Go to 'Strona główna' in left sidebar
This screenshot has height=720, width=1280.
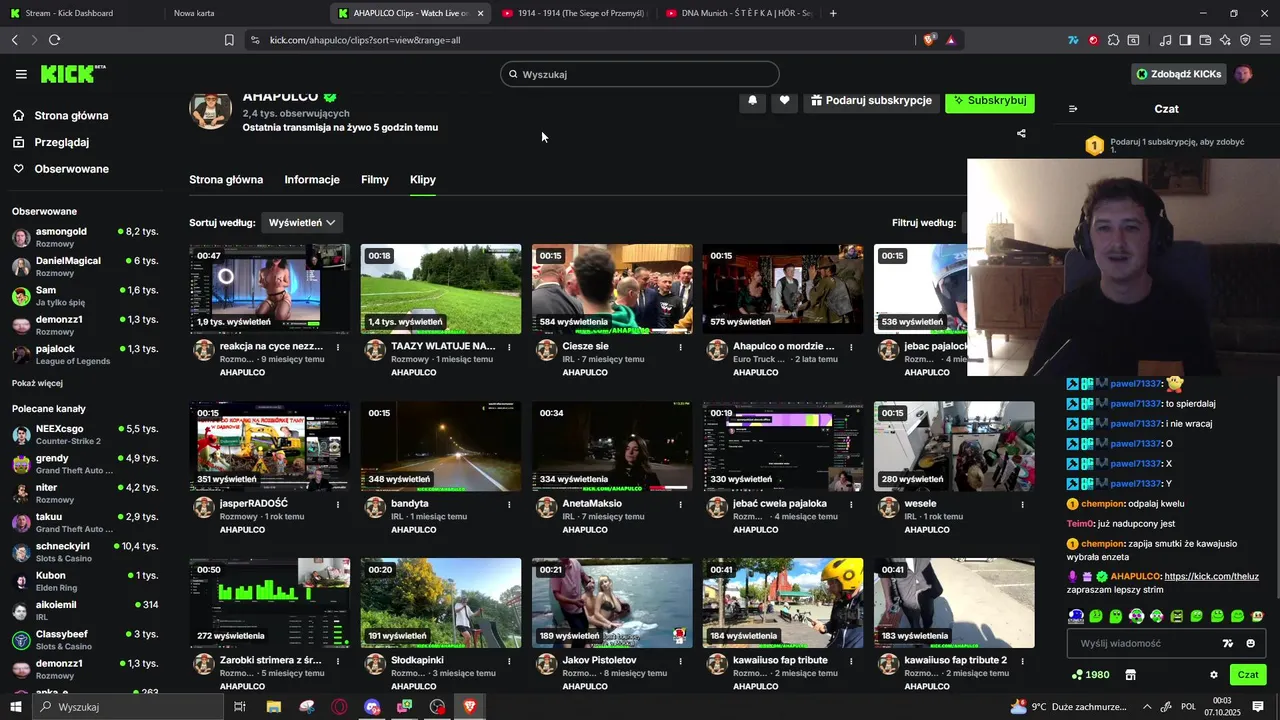pyautogui.click(x=61, y=116)
